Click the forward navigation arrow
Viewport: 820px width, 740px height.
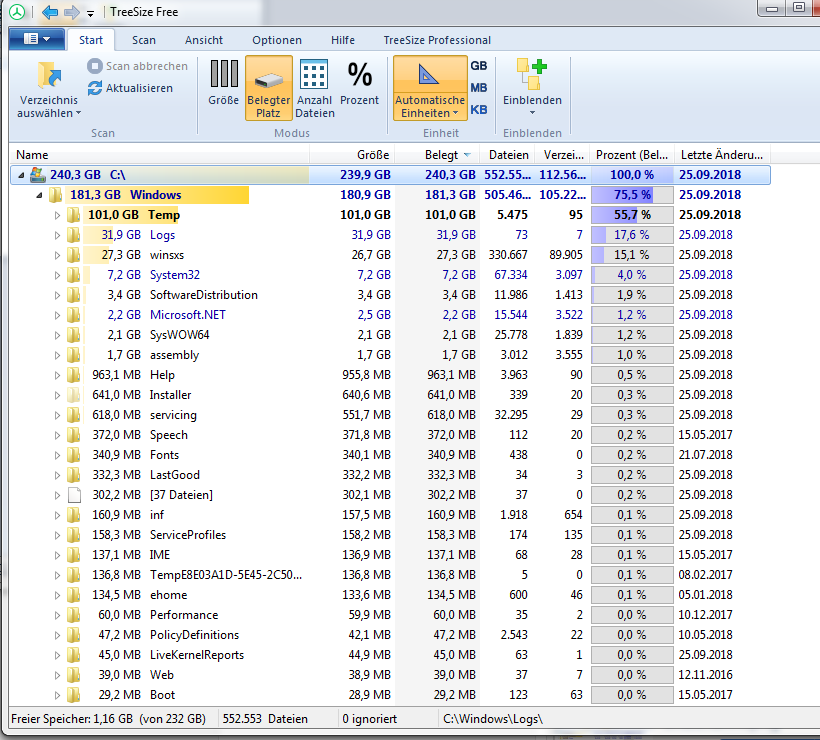(72, 12)
